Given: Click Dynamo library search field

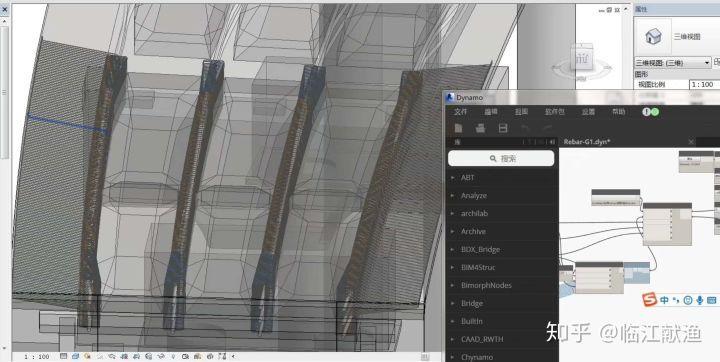Looking at the screenshot, I should click(x=501, y=158).
